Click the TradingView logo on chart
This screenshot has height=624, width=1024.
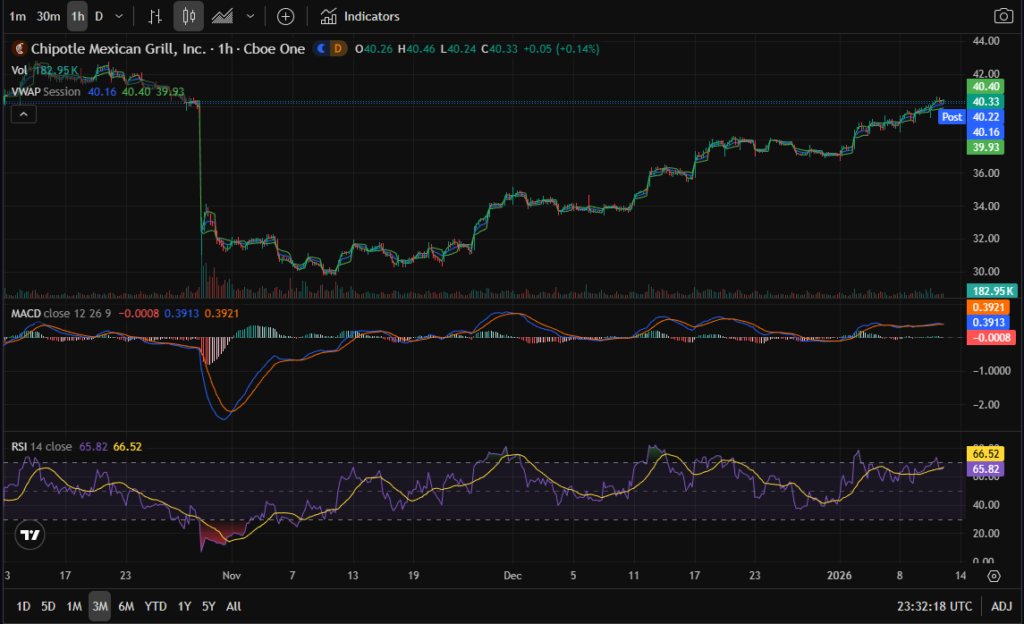pos(31,535)
